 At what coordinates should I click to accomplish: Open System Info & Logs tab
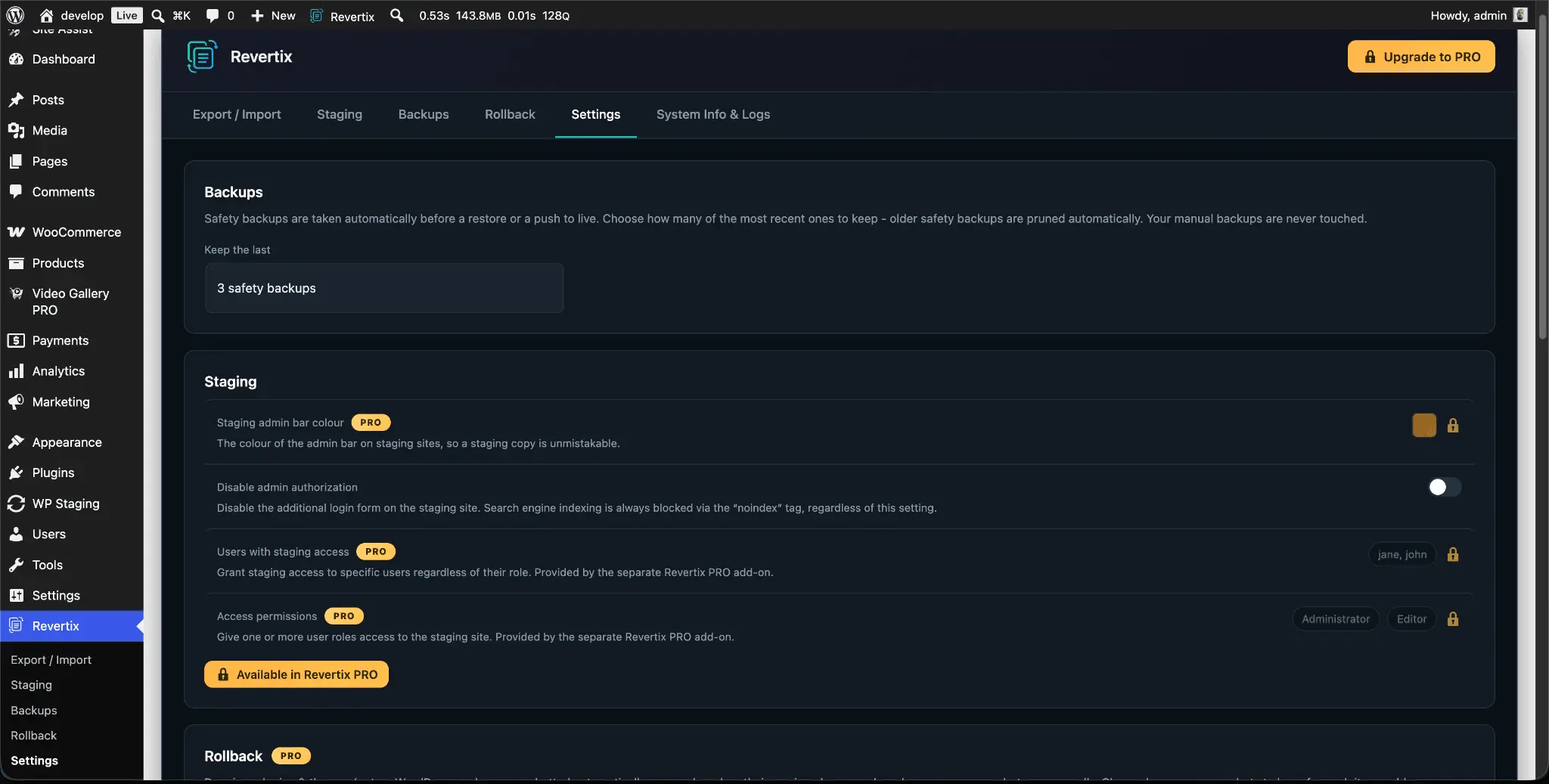[713, 114]
